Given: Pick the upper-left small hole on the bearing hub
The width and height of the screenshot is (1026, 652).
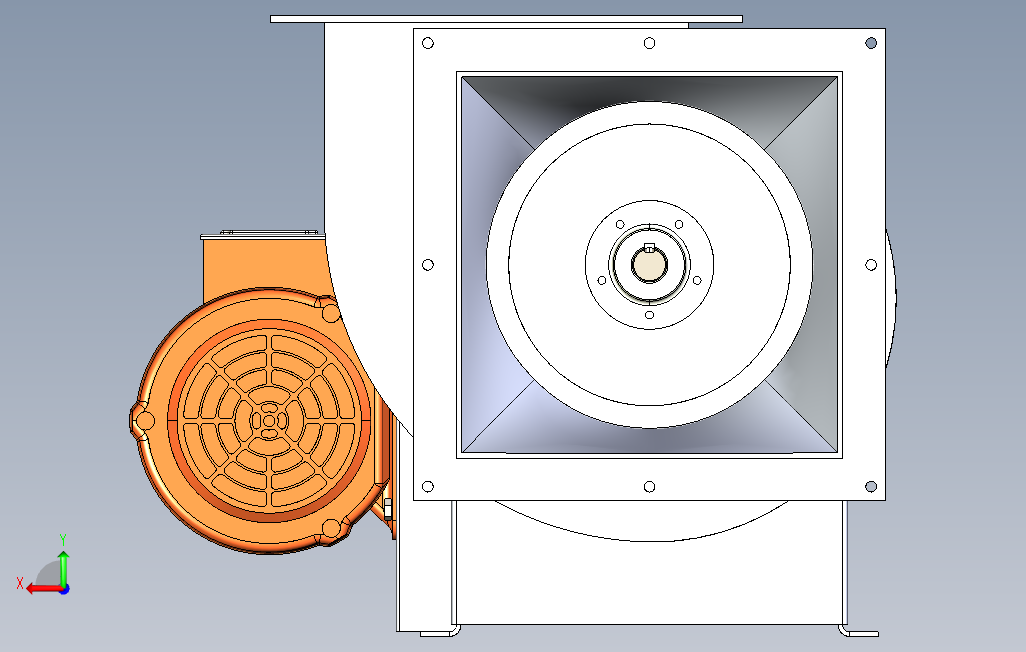Looking at the screenshot, I should point(620,225).
